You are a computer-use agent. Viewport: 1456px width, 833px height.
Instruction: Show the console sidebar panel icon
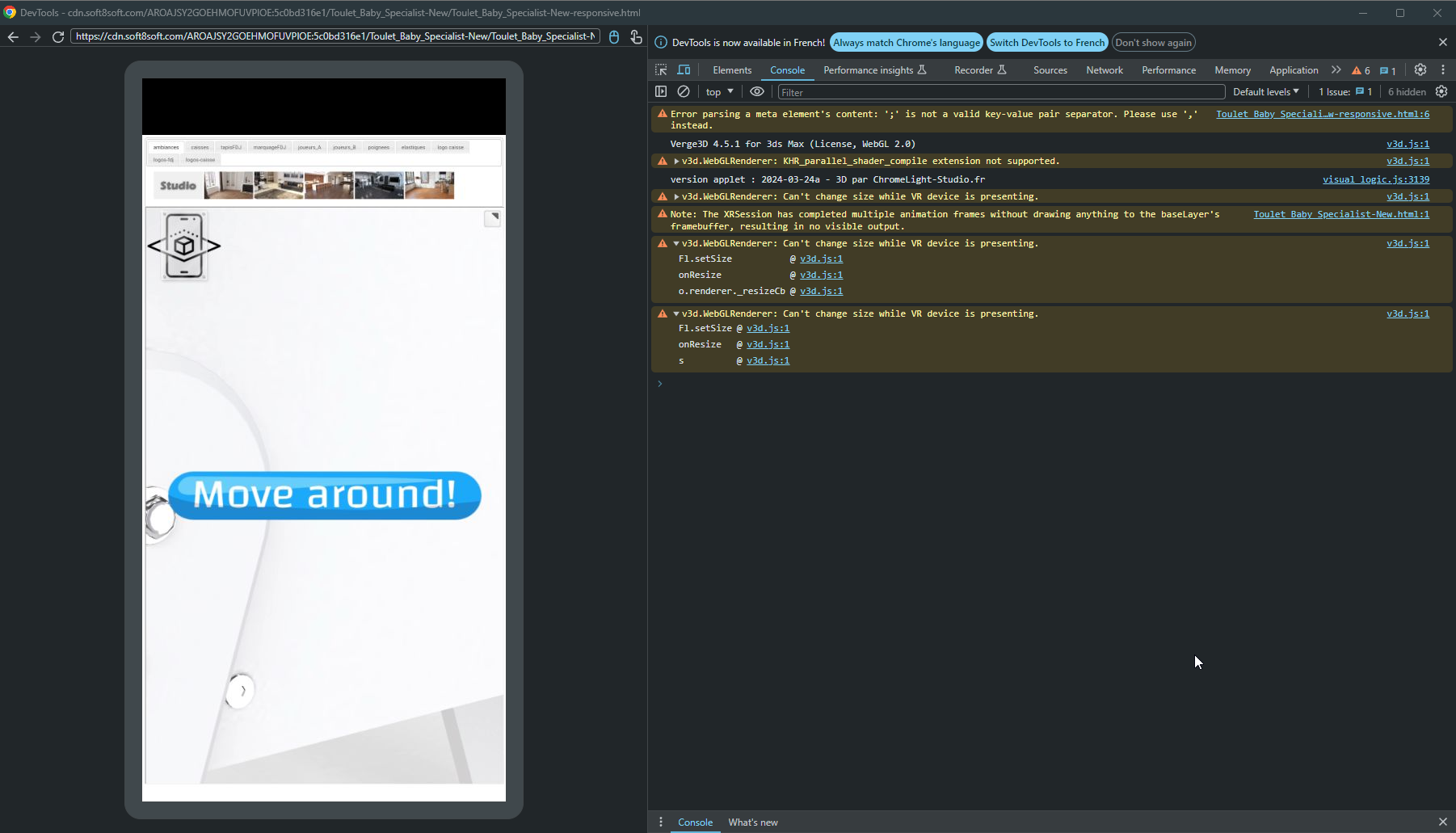pos(661,92)
